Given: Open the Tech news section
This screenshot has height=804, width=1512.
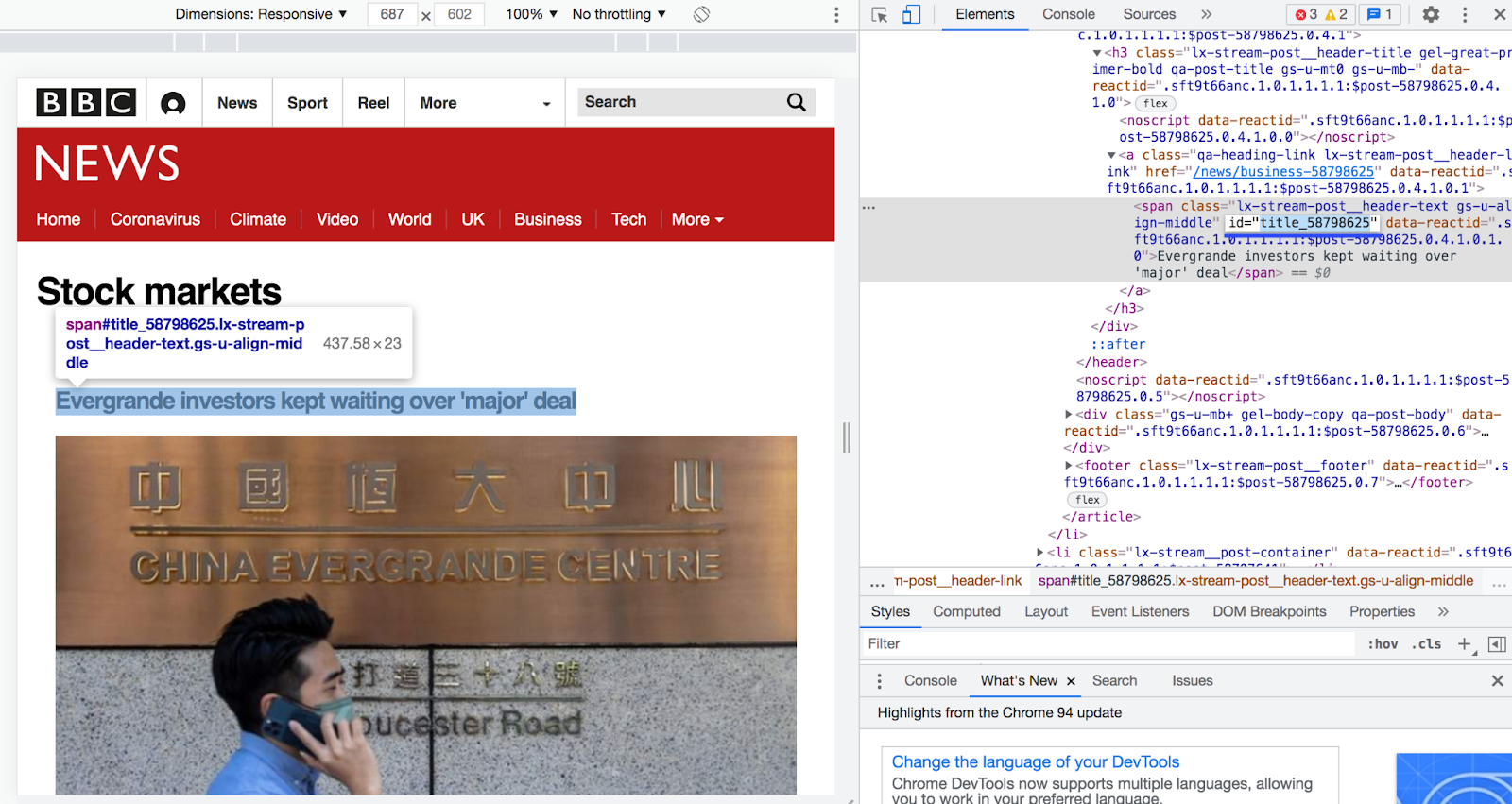Looking at the screenshot, I should click(x=628, y=219).
